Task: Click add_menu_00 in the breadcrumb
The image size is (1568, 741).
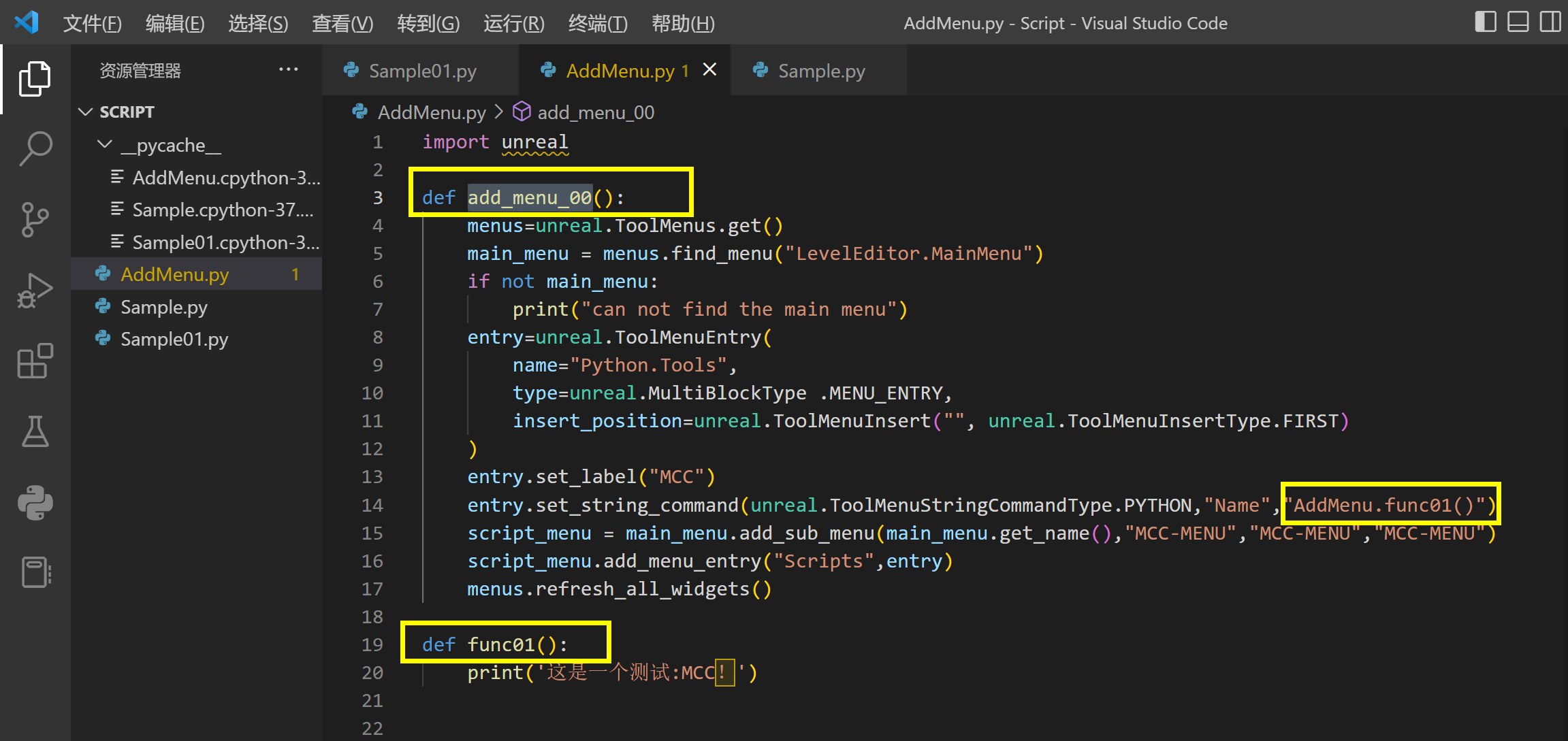Action: [596, 112]
